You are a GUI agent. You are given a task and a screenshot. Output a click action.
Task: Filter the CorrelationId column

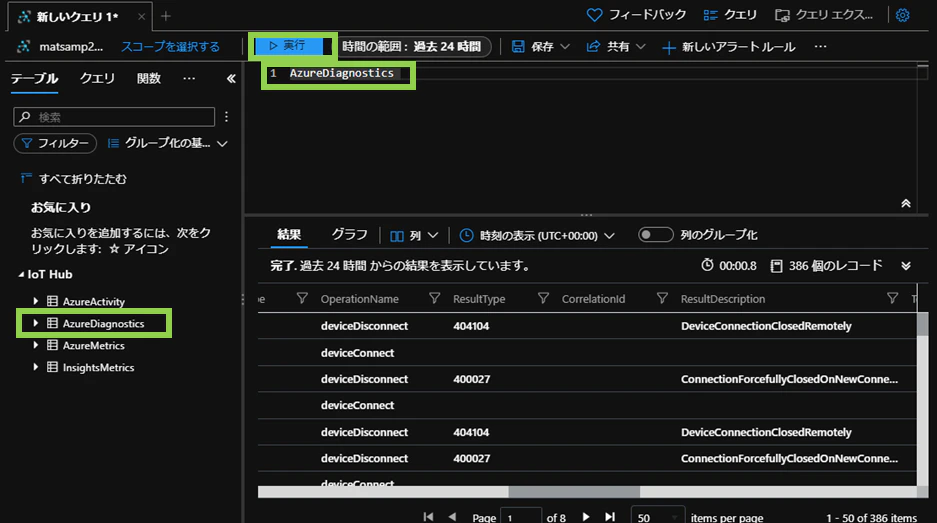click(x=662, y=298)
